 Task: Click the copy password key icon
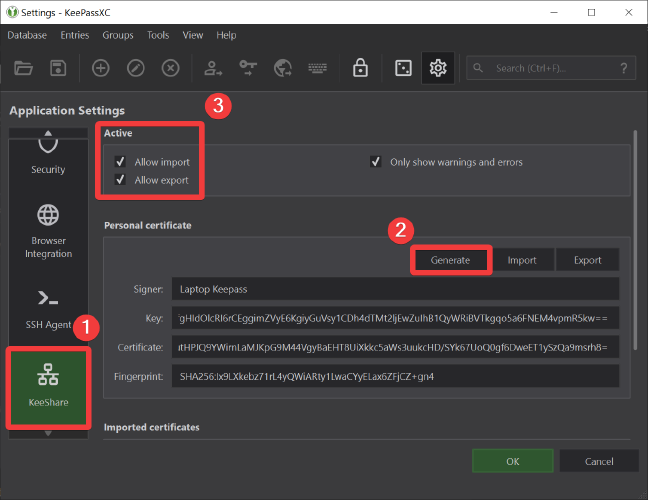tap(248, 68)
